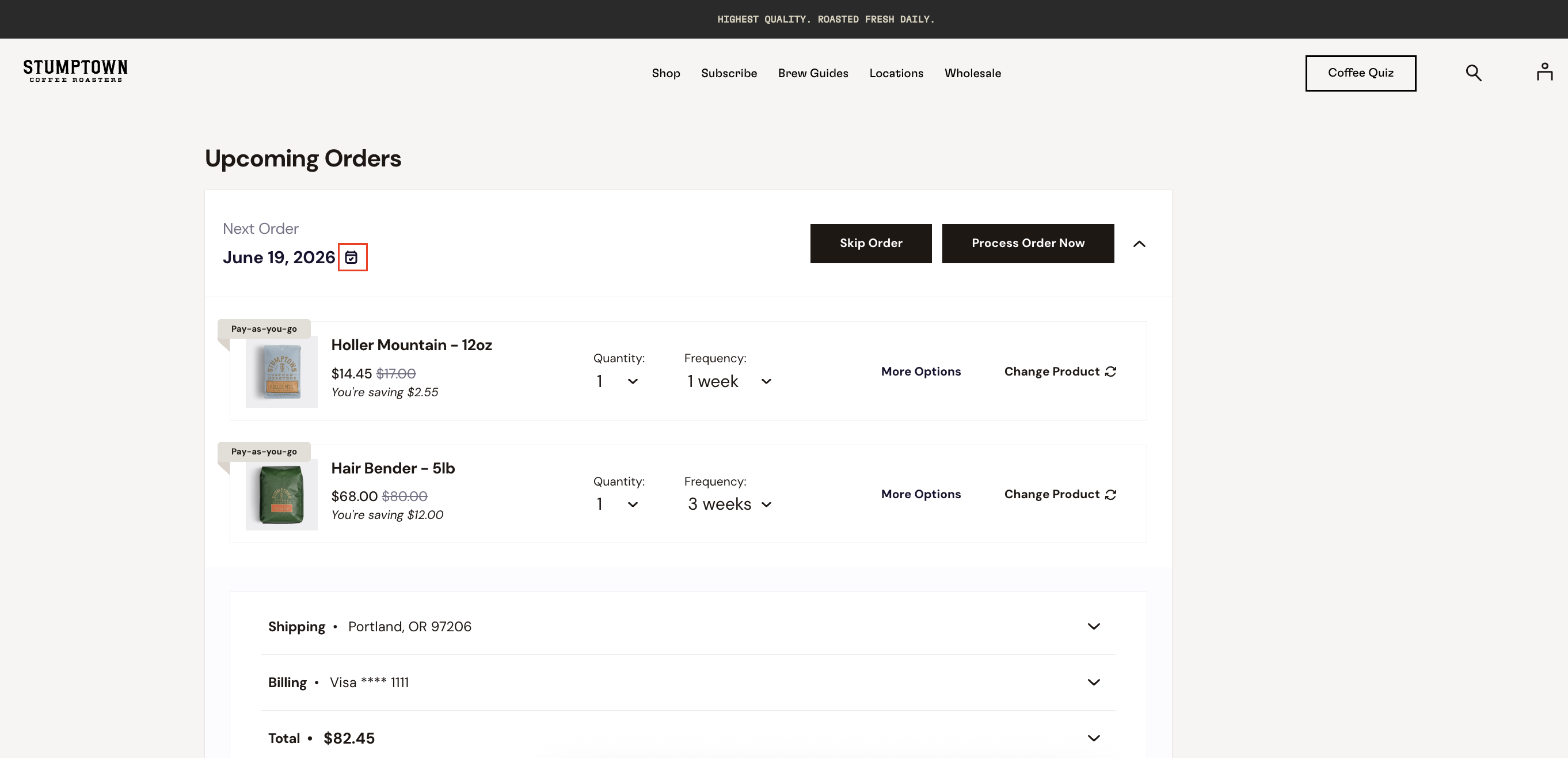Click the Hair Bender bag thumbnail
Image resolution: width=1568 pixels, height=758 pixels.
click(x=281, y=494)
